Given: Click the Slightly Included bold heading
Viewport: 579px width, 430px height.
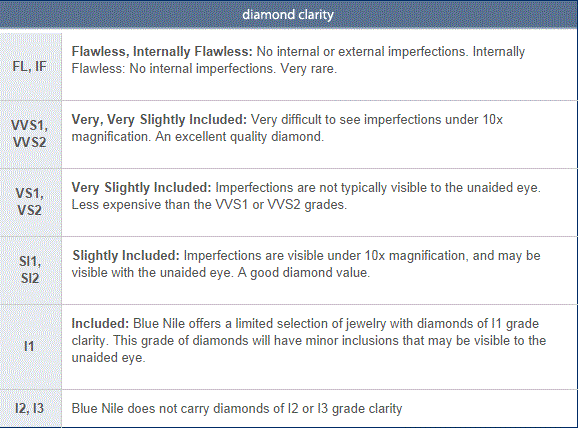Looking at the screenshot, I should point(126,255).
